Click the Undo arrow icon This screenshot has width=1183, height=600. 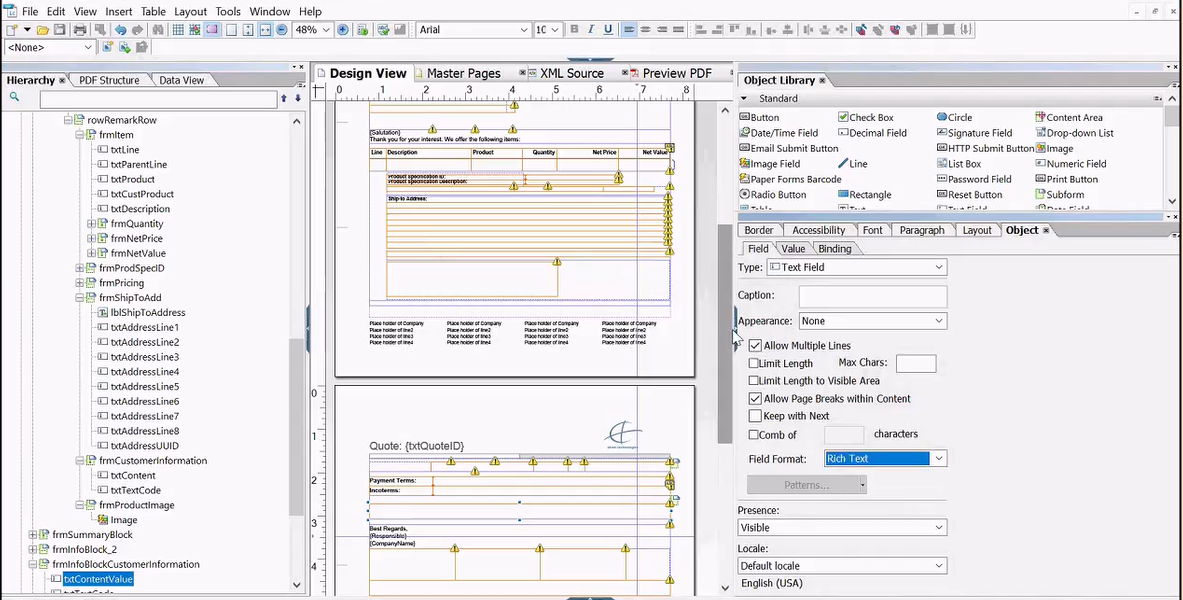pyautogui.click(x=121, y=29)
